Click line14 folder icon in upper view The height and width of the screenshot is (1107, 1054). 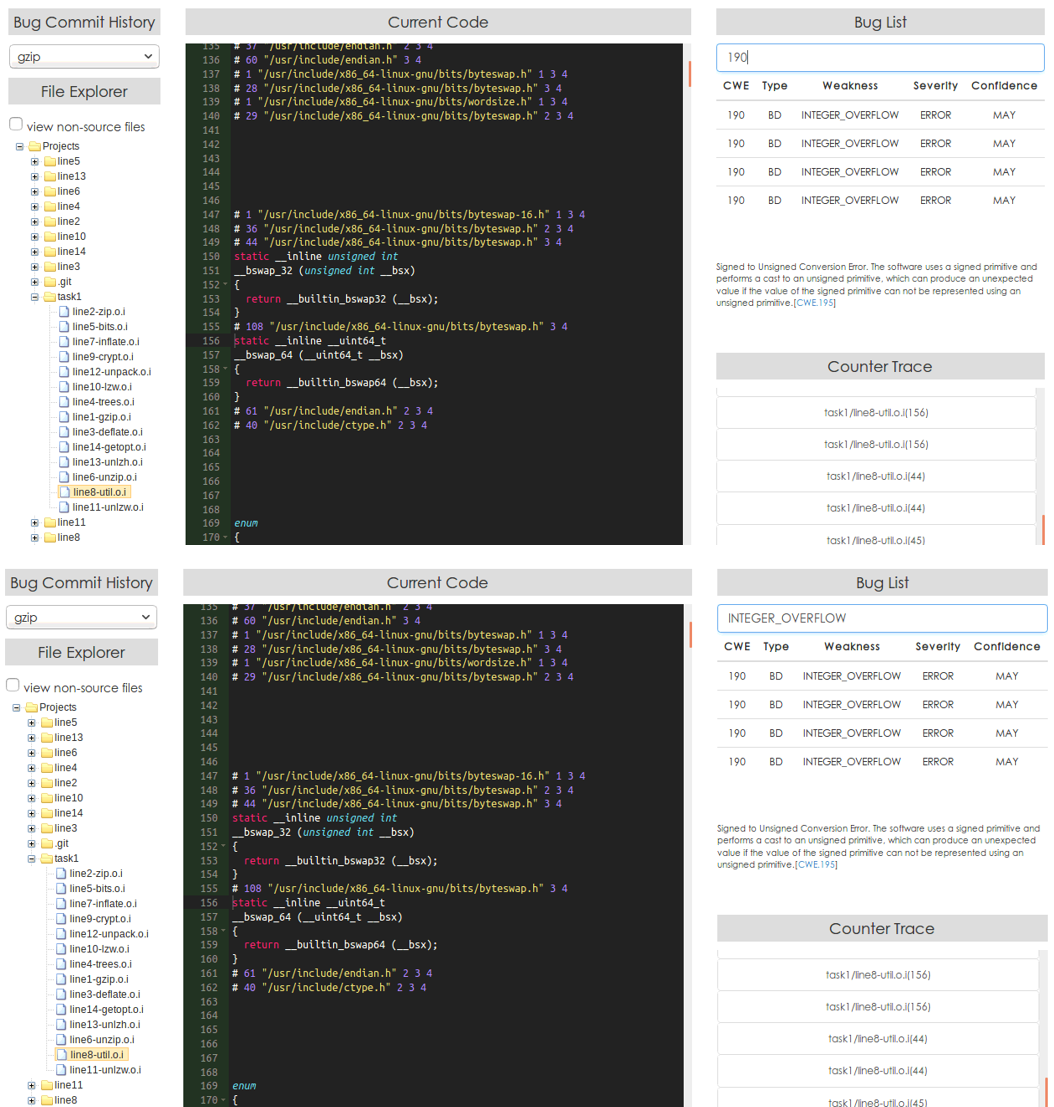click(x=50, y=251)
